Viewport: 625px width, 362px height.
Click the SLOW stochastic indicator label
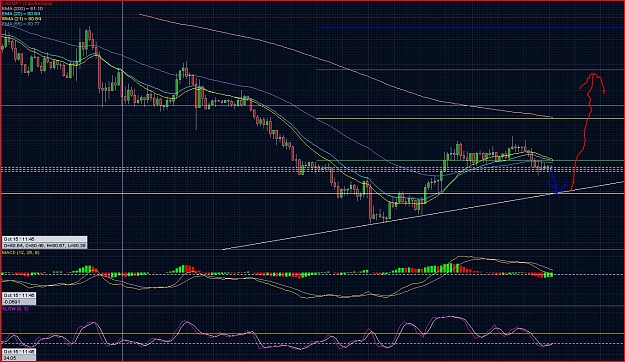pos(15,309)
